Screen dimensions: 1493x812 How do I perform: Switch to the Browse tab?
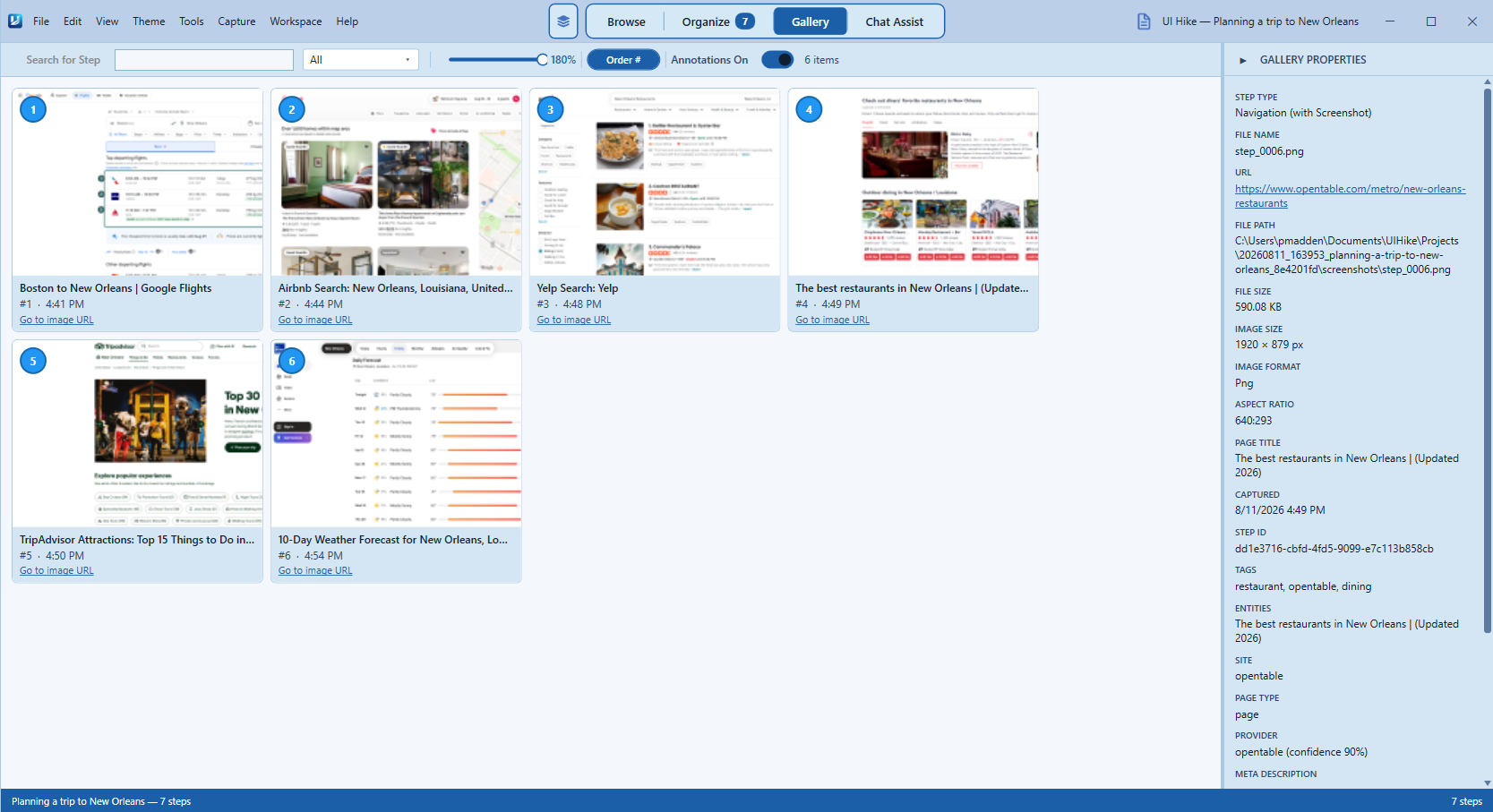[x=626, y=21]
